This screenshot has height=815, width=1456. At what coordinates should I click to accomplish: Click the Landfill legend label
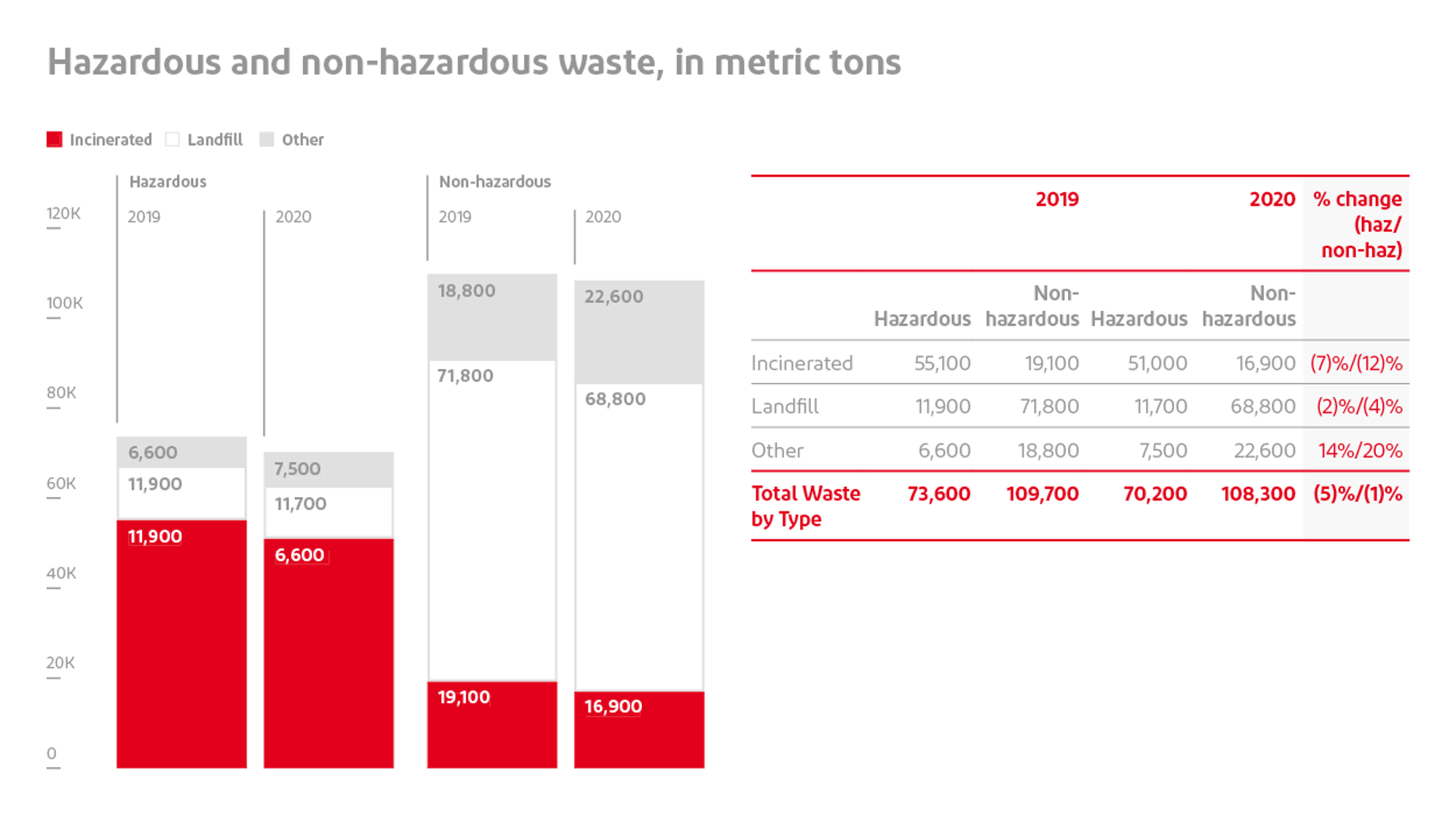215,140
